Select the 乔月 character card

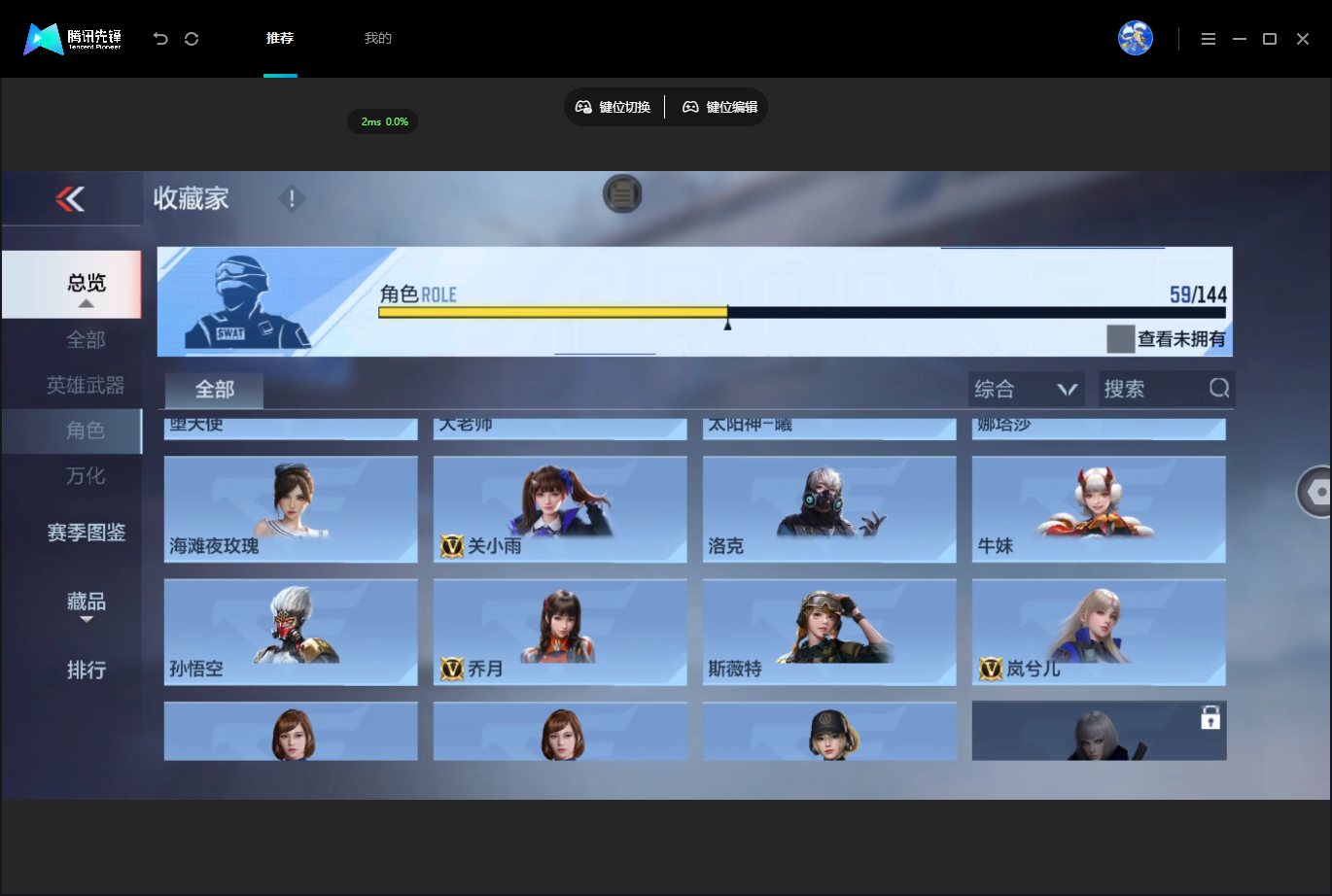pos(560,632)
